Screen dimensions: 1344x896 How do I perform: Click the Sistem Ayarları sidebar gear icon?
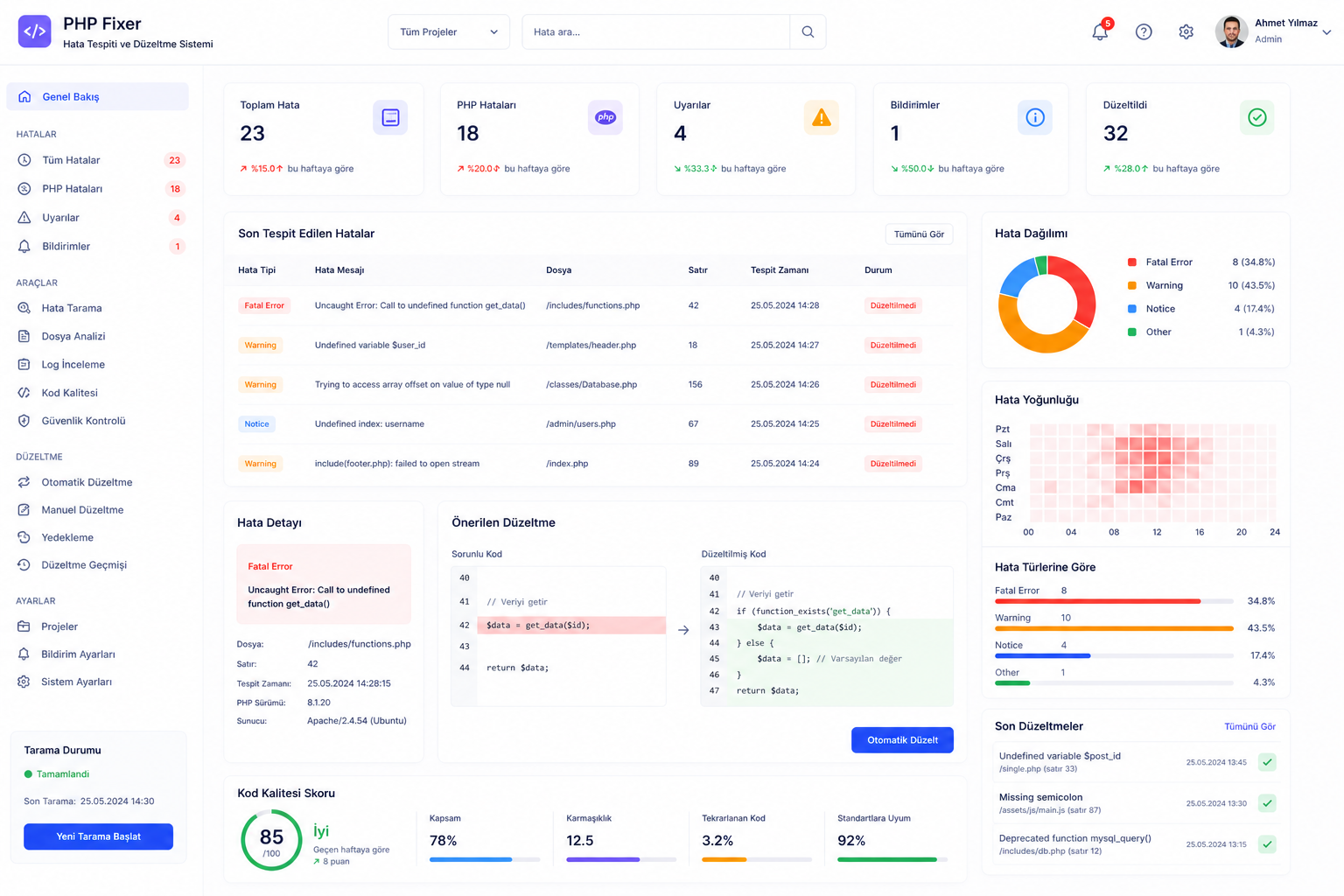24,682
